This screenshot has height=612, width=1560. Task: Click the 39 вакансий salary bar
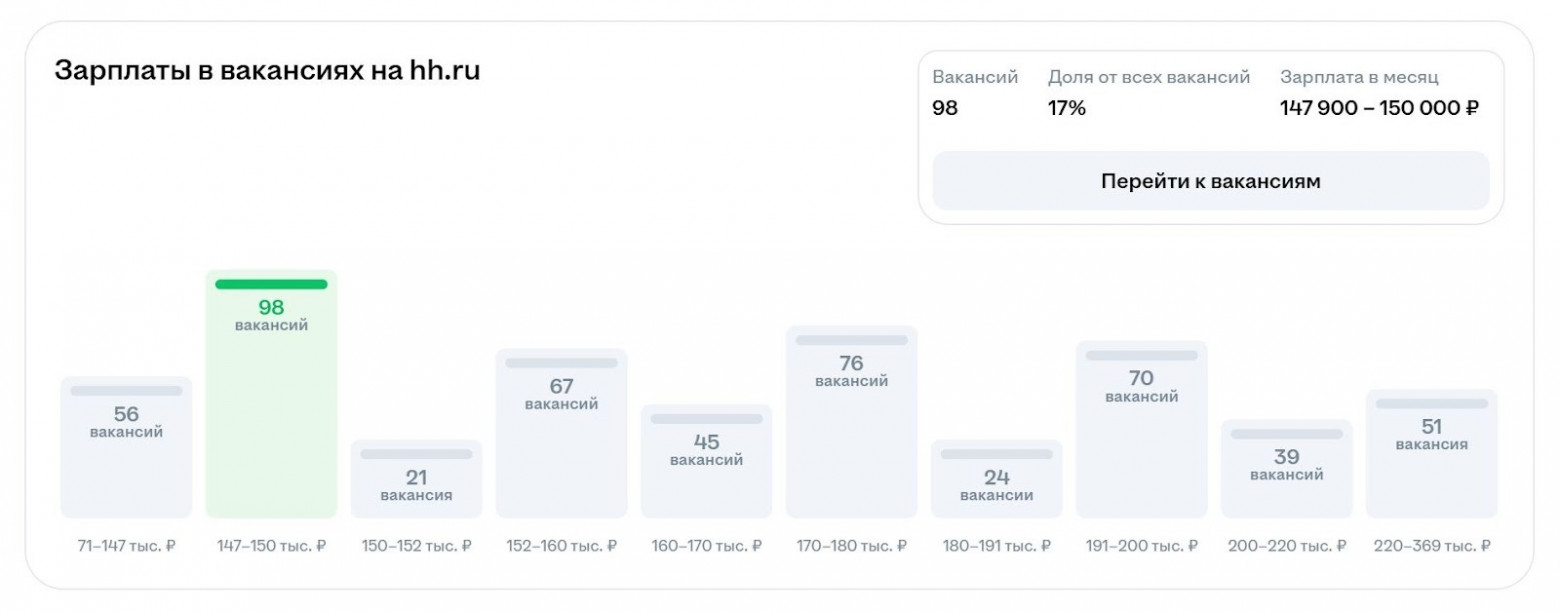(1286, 468)
